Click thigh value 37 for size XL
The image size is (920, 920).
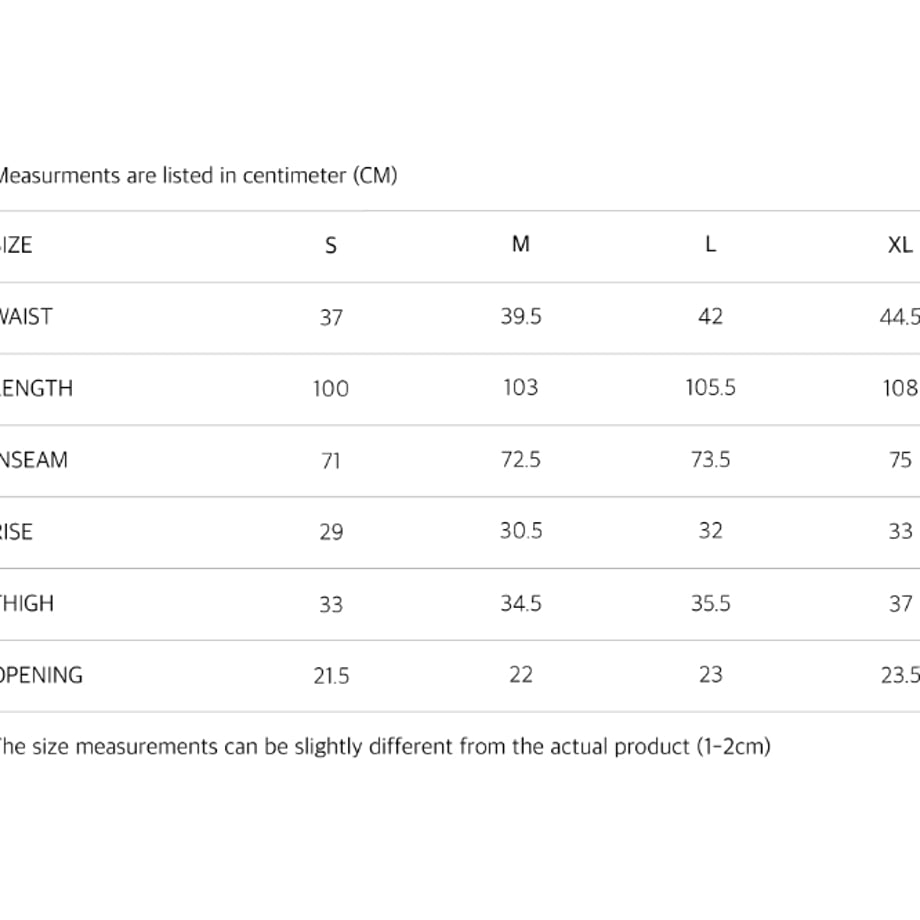(901, 604)
